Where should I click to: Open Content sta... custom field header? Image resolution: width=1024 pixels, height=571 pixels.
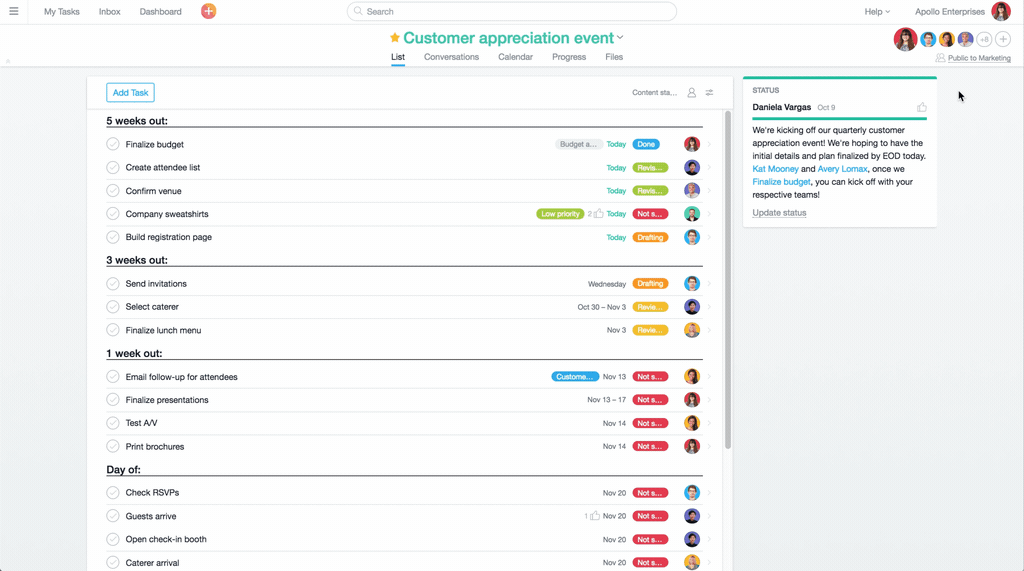(x=654, y=93)
